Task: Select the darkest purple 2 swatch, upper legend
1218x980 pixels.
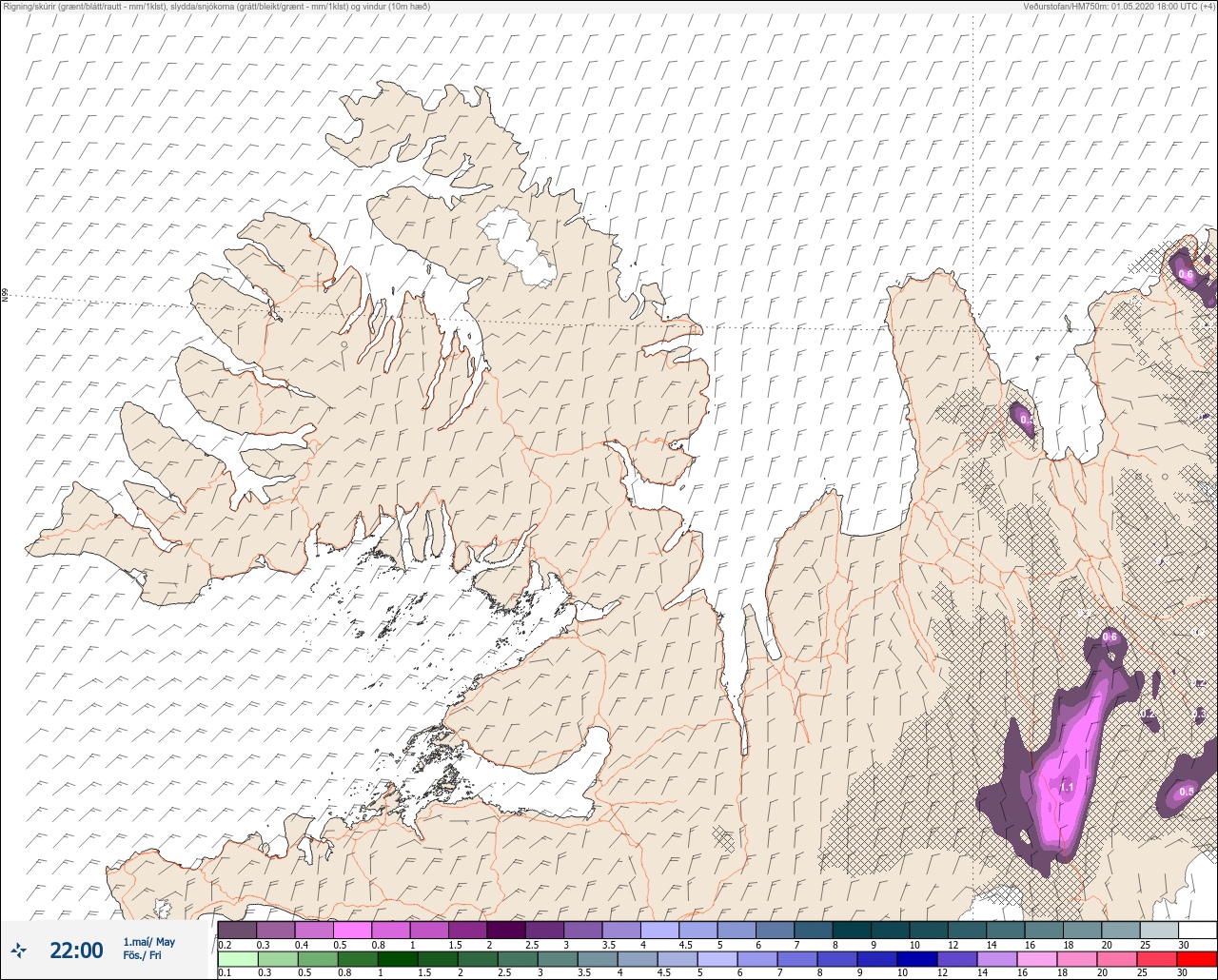Action: coord(505,930)
